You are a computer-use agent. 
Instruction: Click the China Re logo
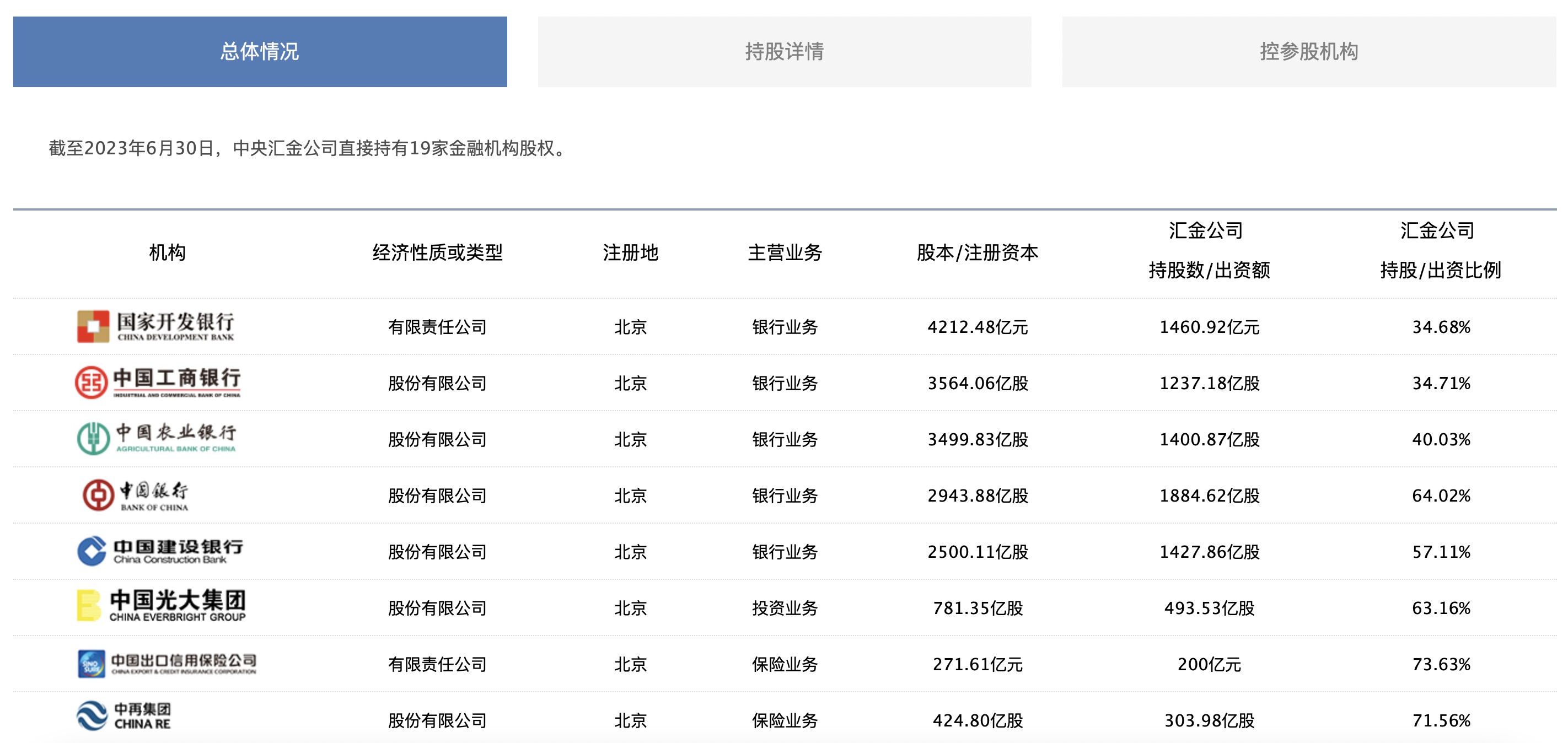coord(124,716)
